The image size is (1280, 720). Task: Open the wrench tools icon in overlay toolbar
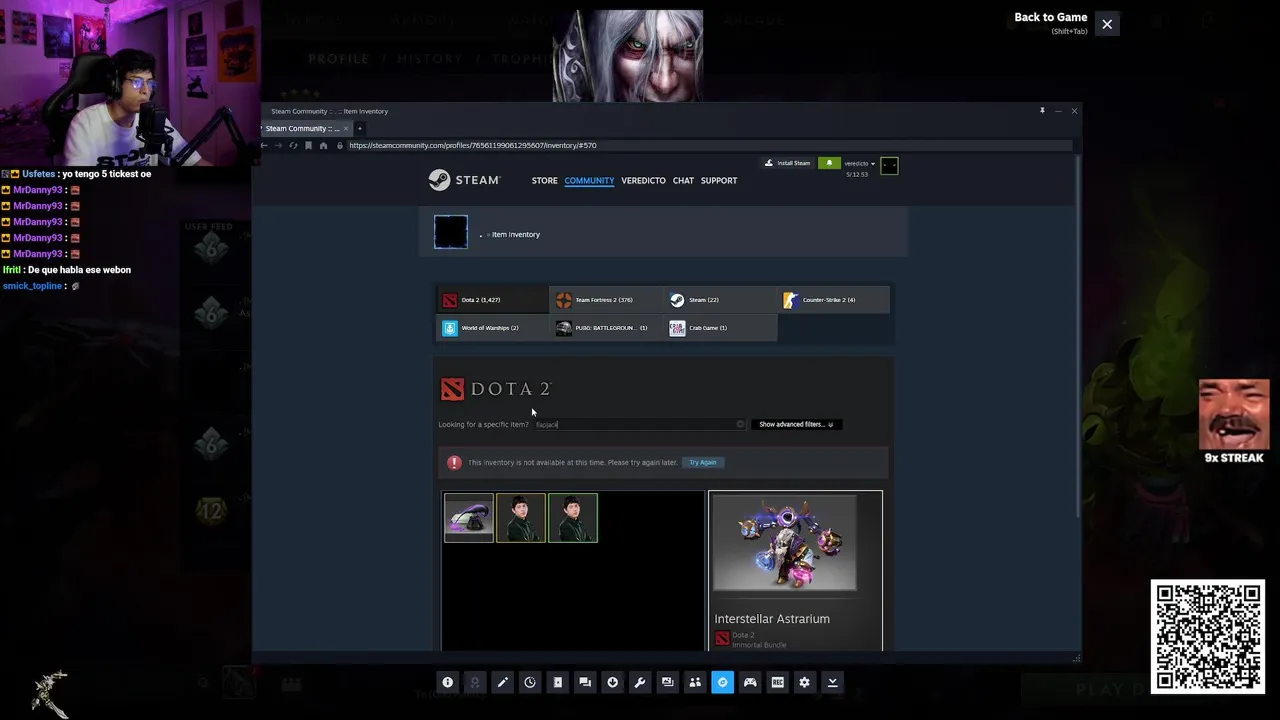(640, 682)
